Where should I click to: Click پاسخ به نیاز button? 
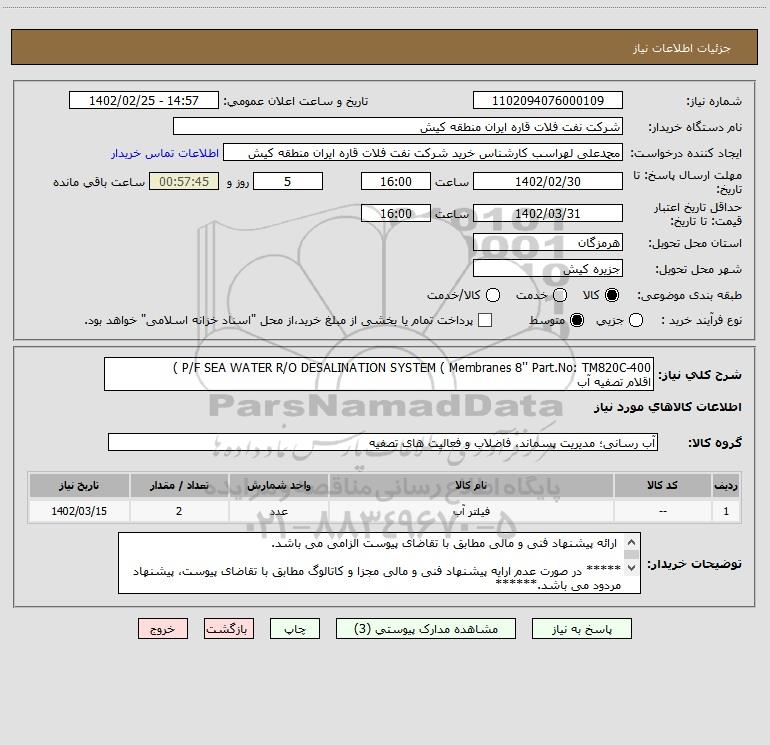coord(582,629)
